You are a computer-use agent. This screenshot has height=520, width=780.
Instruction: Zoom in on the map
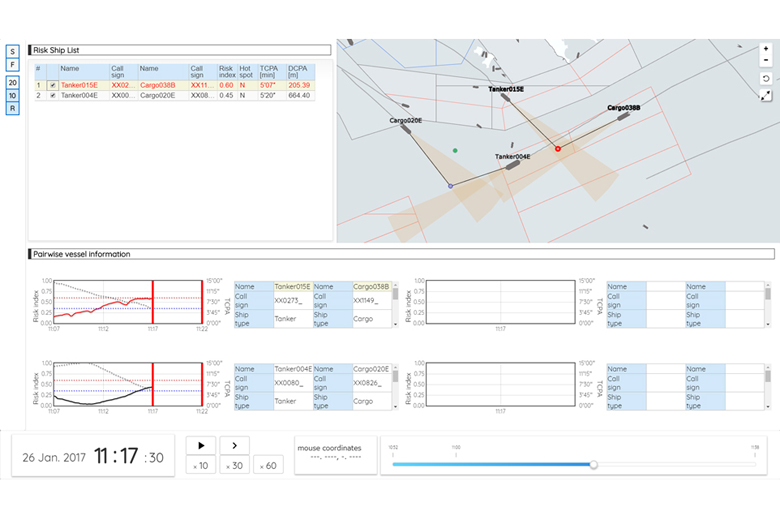[765, 47]
